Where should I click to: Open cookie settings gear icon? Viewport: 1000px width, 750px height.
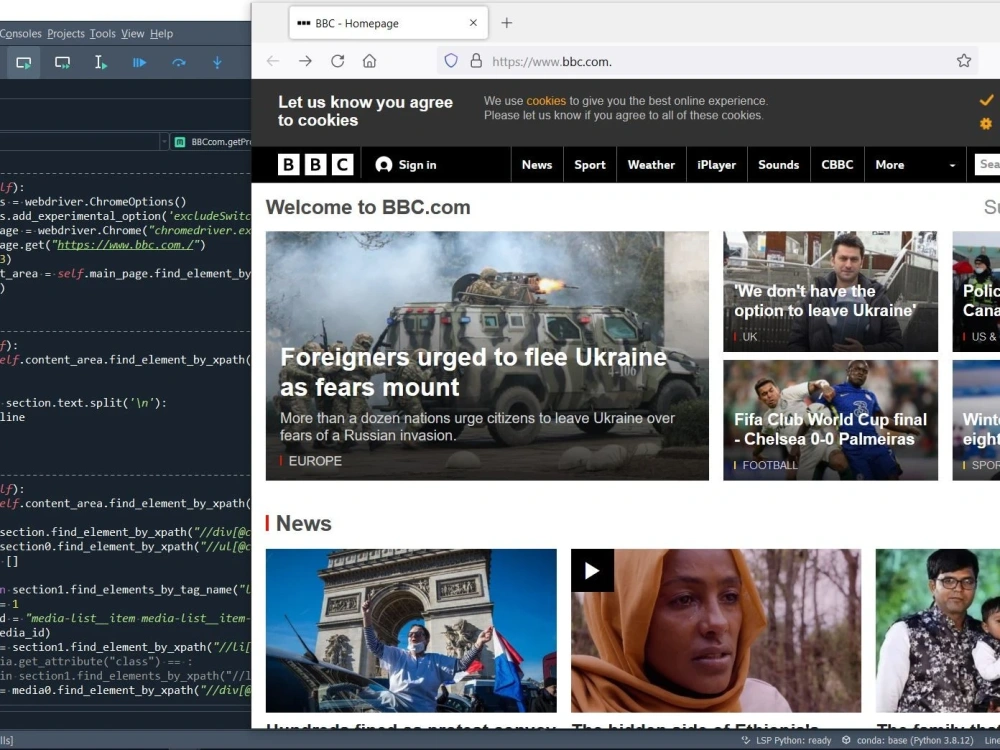pos(986,124)
